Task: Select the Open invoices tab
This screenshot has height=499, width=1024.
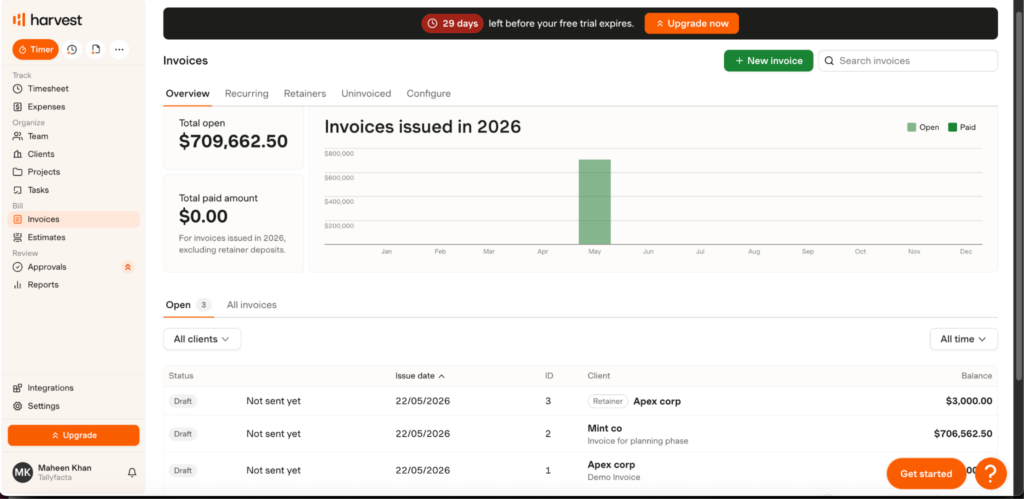Action: (188, 305)
